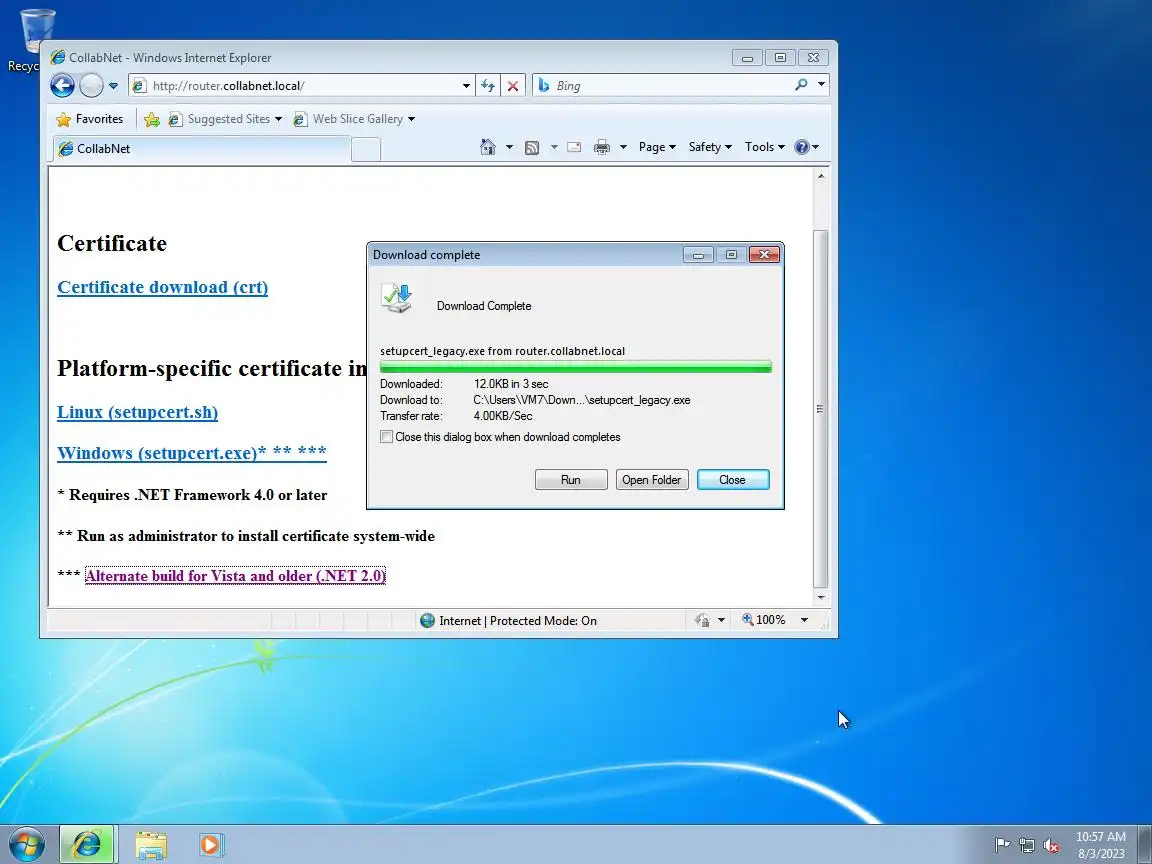The image size is (1152, 864).
Task: Click page scrollbar up arrow
Action: point(821,176)
